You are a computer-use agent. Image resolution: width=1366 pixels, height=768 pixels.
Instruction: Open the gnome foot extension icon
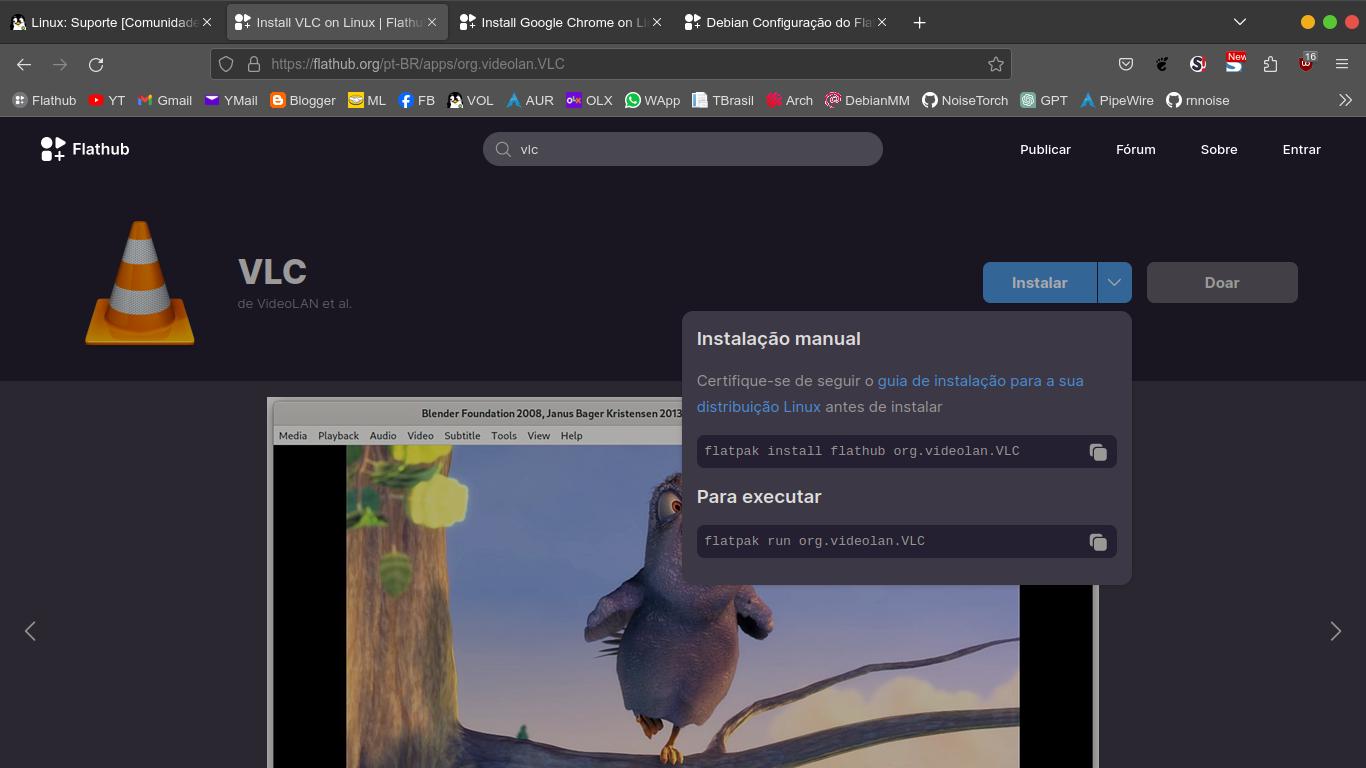[1162, 64]
